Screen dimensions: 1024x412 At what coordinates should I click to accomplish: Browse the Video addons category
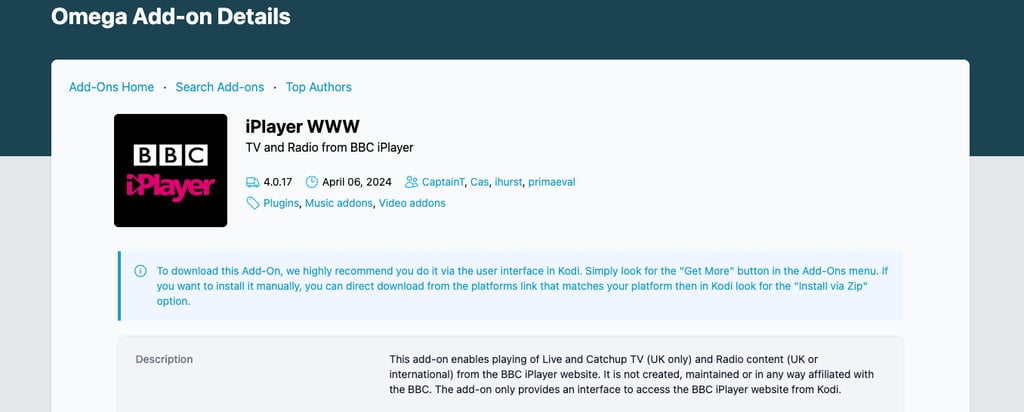coord(412,203)
